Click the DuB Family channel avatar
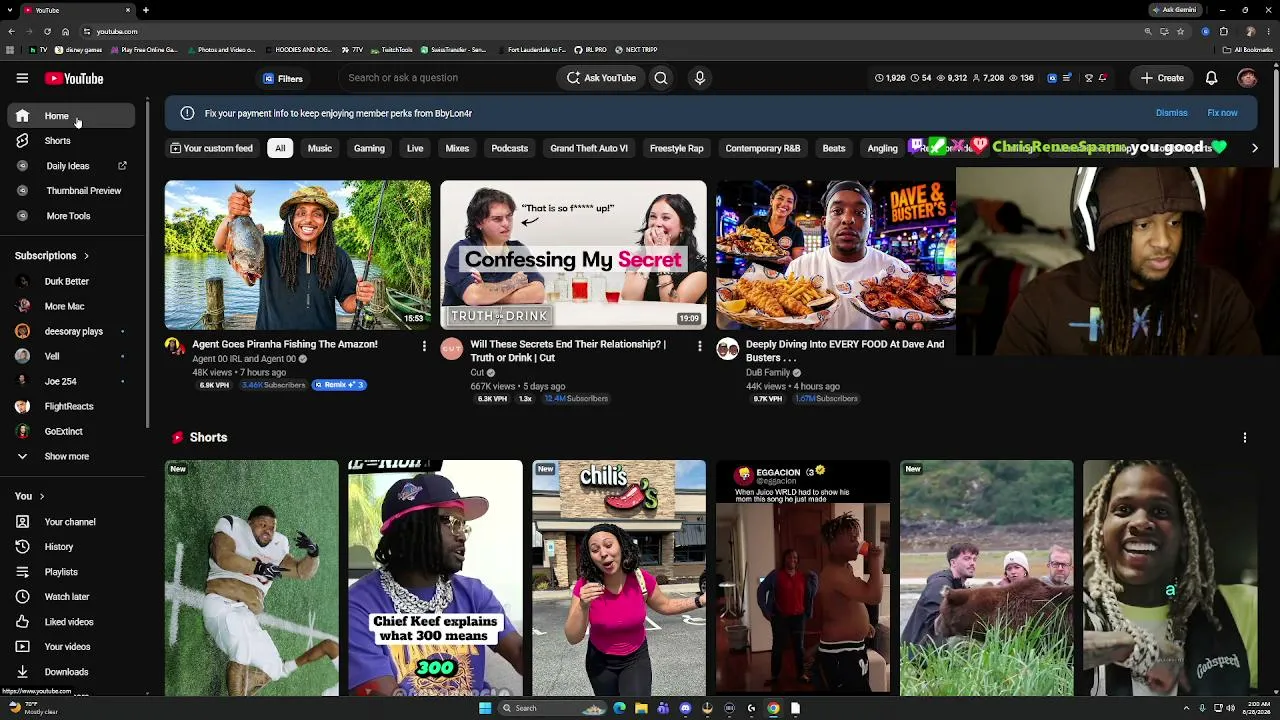1280x720 pixels. pyautogui.click(x=727, y=349)
